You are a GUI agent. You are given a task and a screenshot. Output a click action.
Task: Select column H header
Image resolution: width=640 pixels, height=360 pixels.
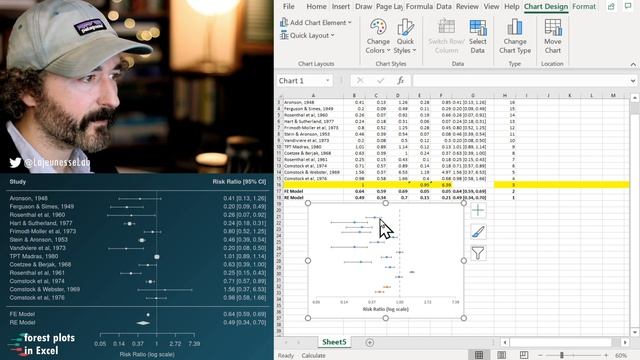tap(505, 95)
